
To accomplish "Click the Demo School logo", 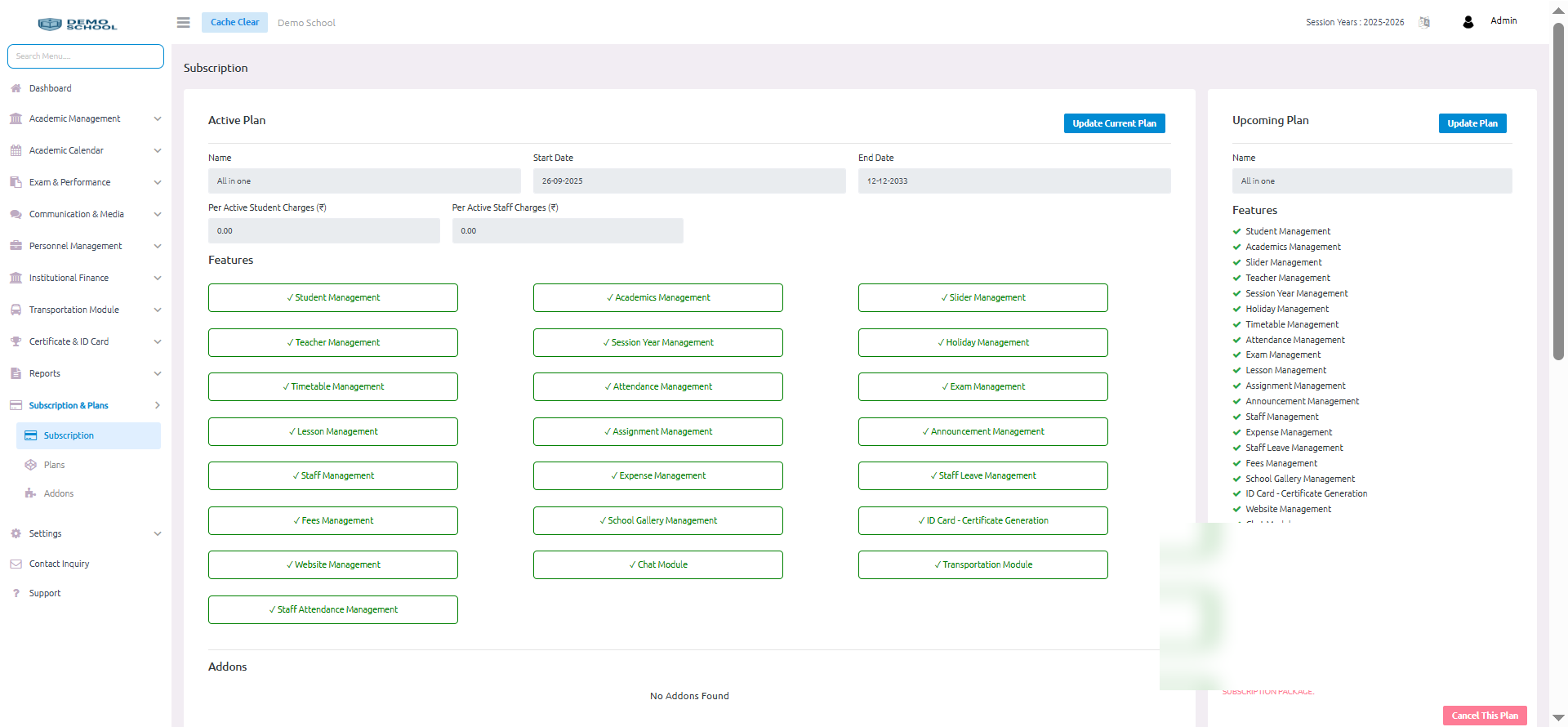I will (x=78, y=24).
